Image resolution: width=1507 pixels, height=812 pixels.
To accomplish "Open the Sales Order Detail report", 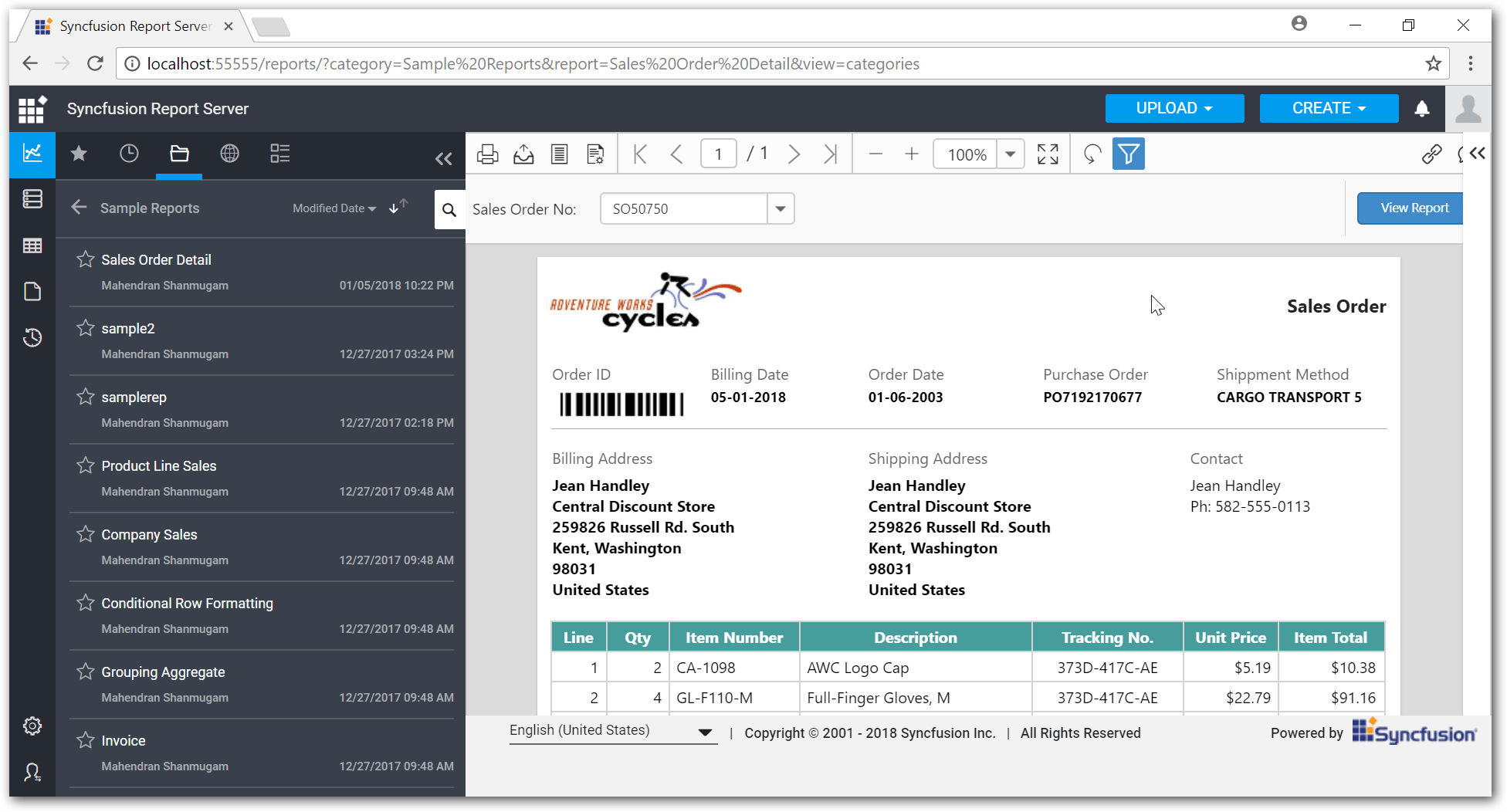I will pyautogui.click(x=156, y=260).
